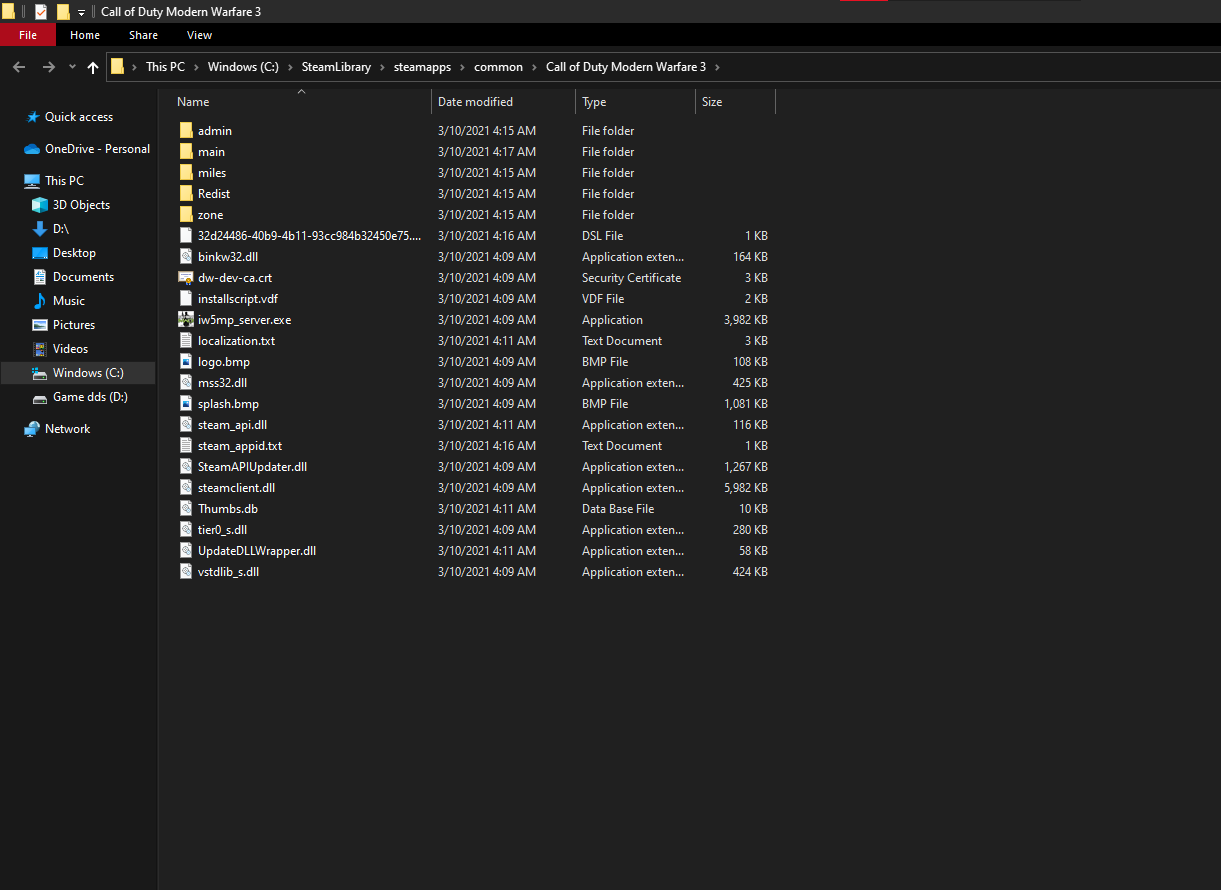Go up one folder level
1221x890 pixels.
(x=93, y=67)
